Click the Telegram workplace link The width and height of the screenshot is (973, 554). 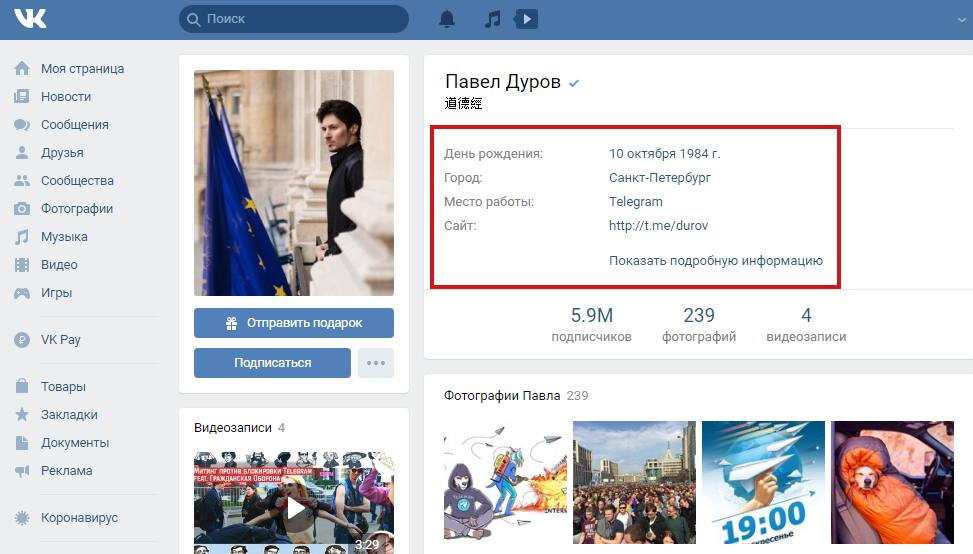click(x=635, y=202)
